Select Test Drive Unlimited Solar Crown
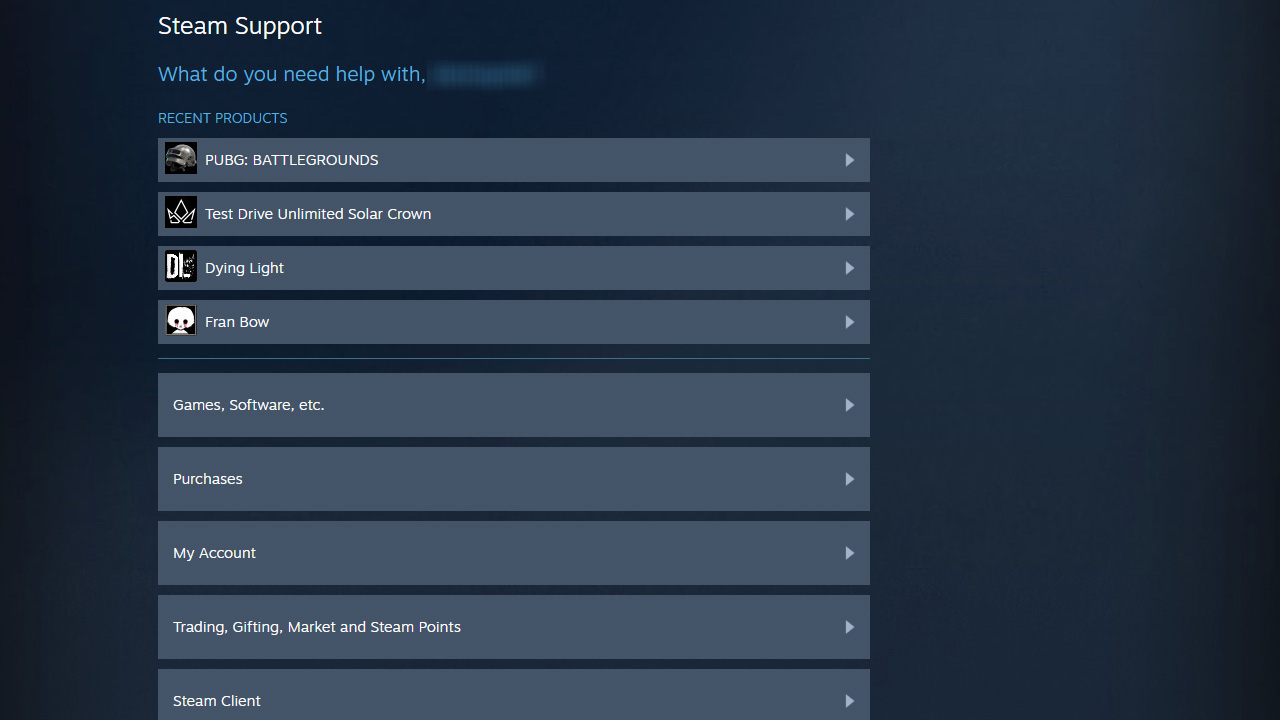This screenshot has height=720, width=1280. [x=318, y=214]
